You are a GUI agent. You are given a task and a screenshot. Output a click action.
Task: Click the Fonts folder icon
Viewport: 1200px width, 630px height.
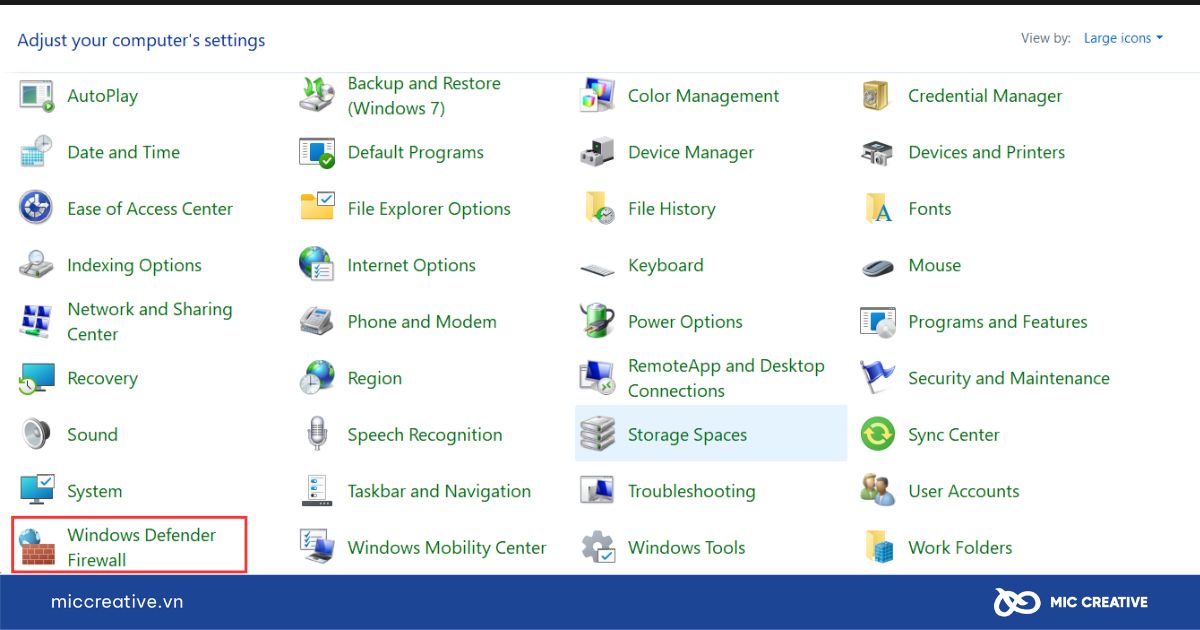pyautogui.click(x=877, y=208)
